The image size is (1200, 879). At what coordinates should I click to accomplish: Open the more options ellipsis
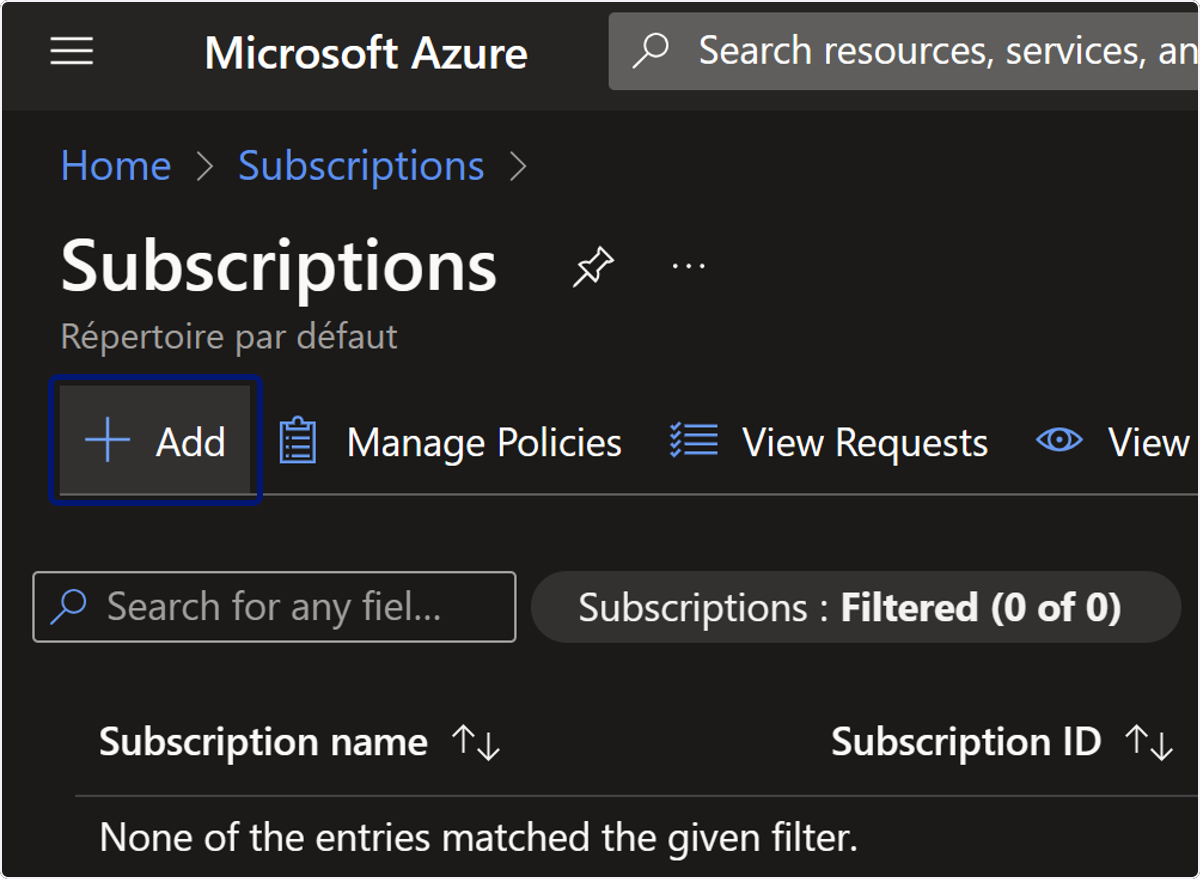tap(688, 267)
